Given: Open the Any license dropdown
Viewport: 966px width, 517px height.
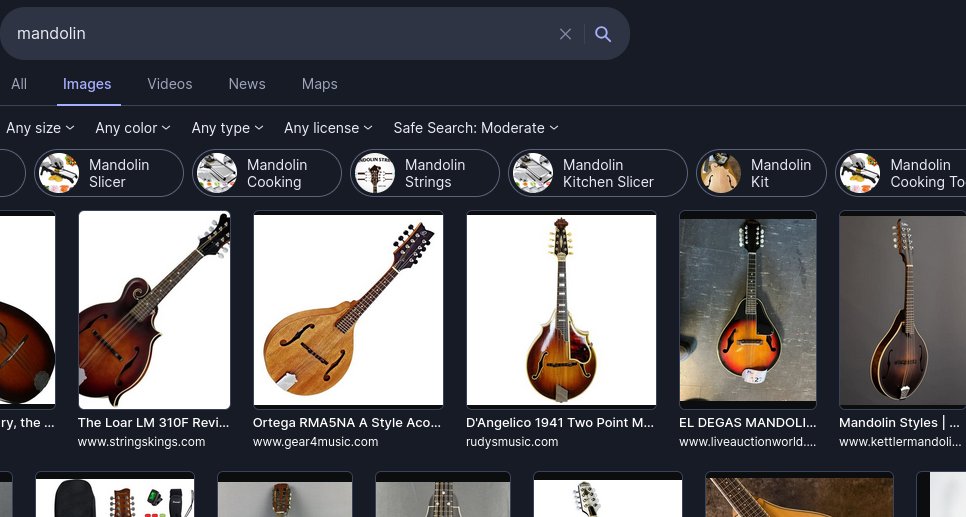Looking at the screenshot, I should 328,128.
